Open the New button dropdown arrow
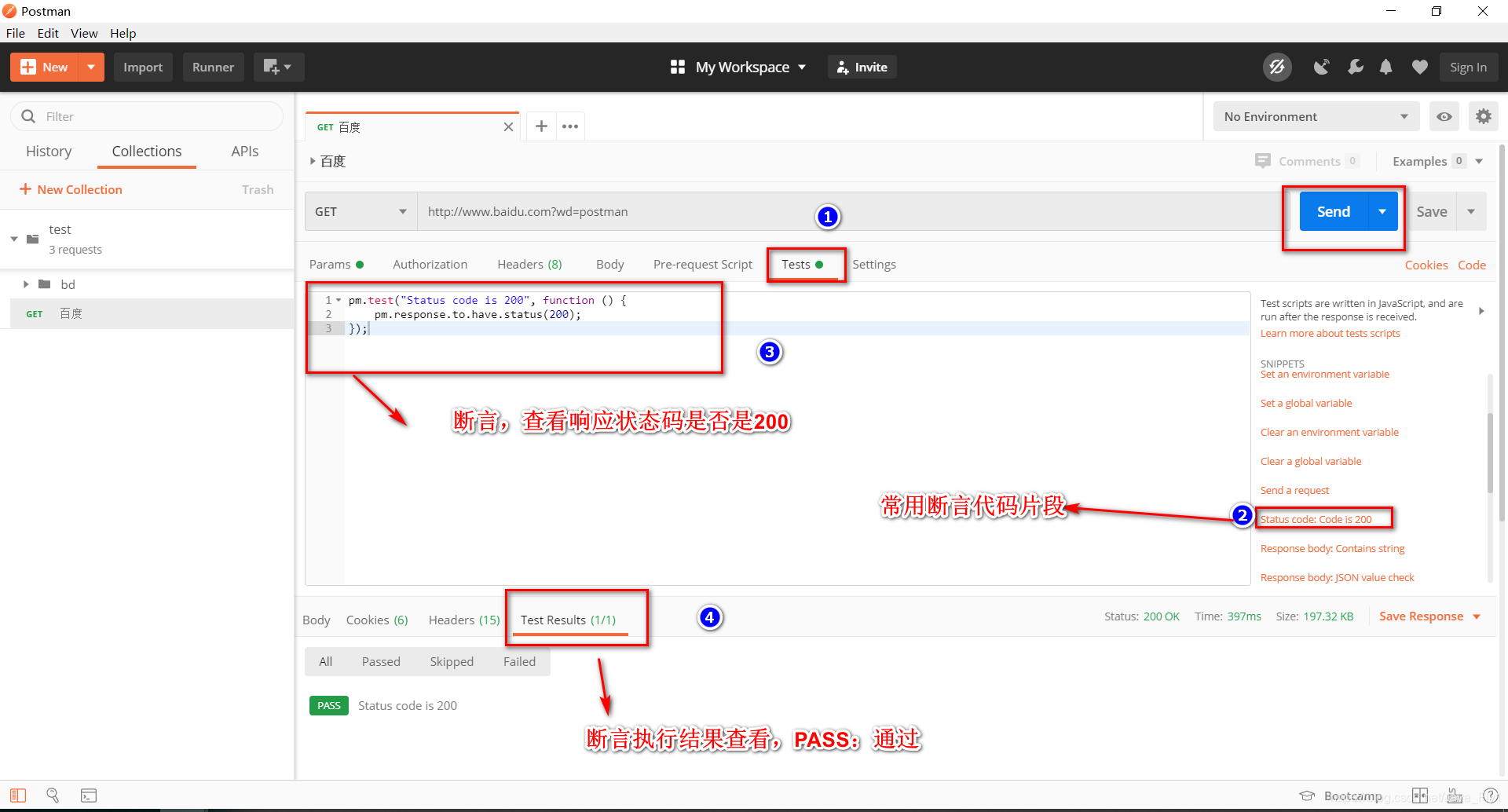1508x812 pixels. tap(91, 68)
